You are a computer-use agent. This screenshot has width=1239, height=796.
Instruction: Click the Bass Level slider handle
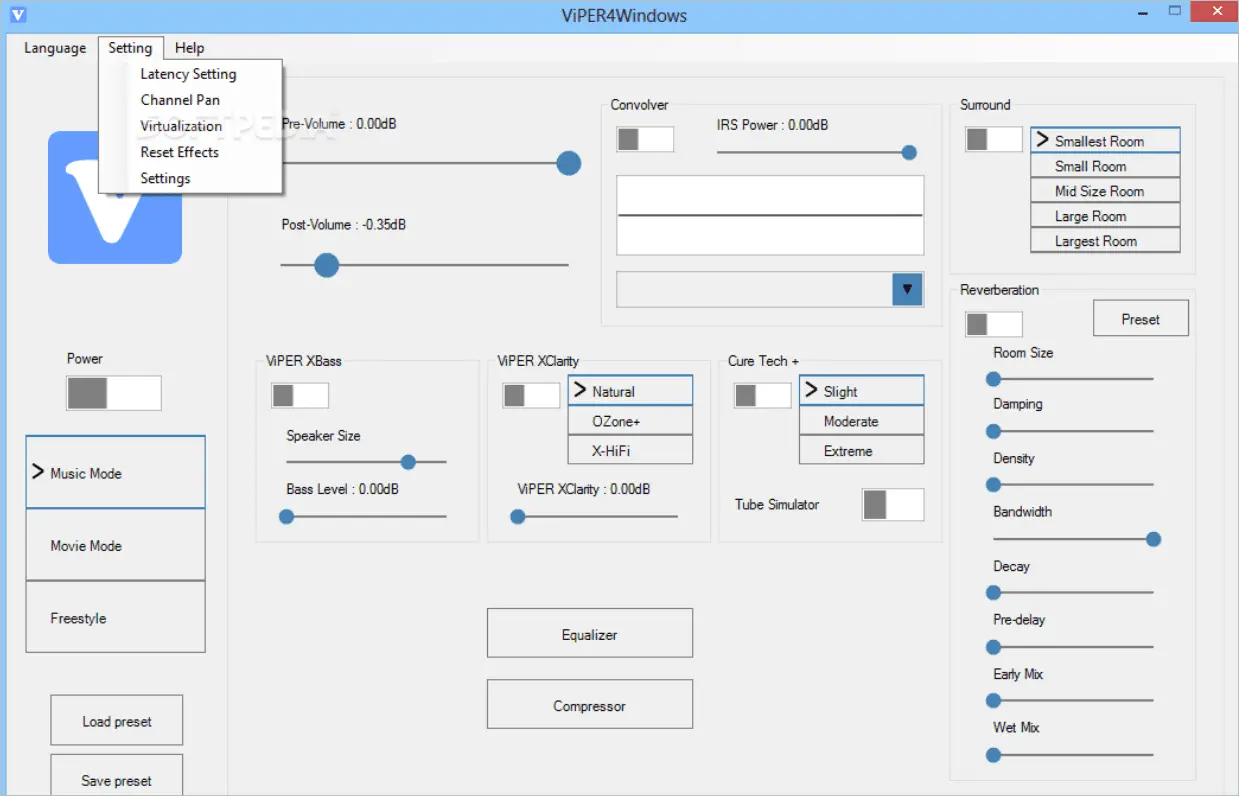(287, 516)
